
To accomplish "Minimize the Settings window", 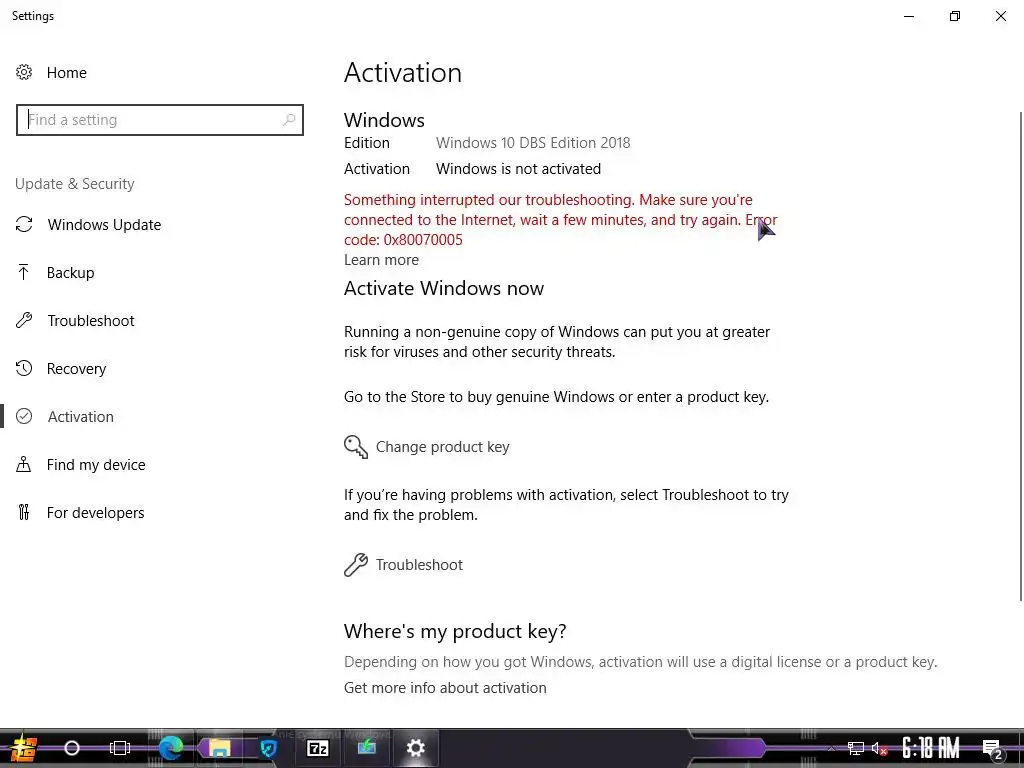I will tap(909, 16).
